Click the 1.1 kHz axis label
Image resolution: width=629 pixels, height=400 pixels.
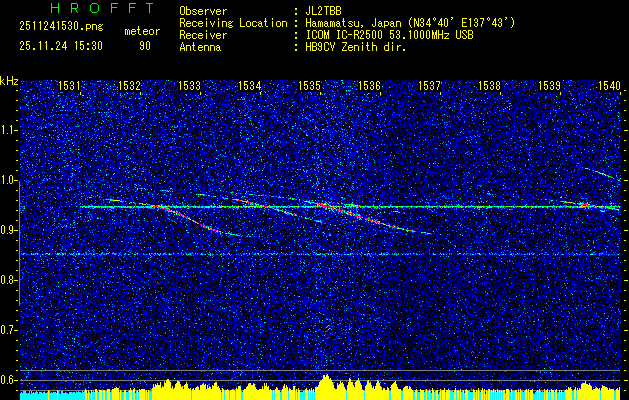[9, 130]
